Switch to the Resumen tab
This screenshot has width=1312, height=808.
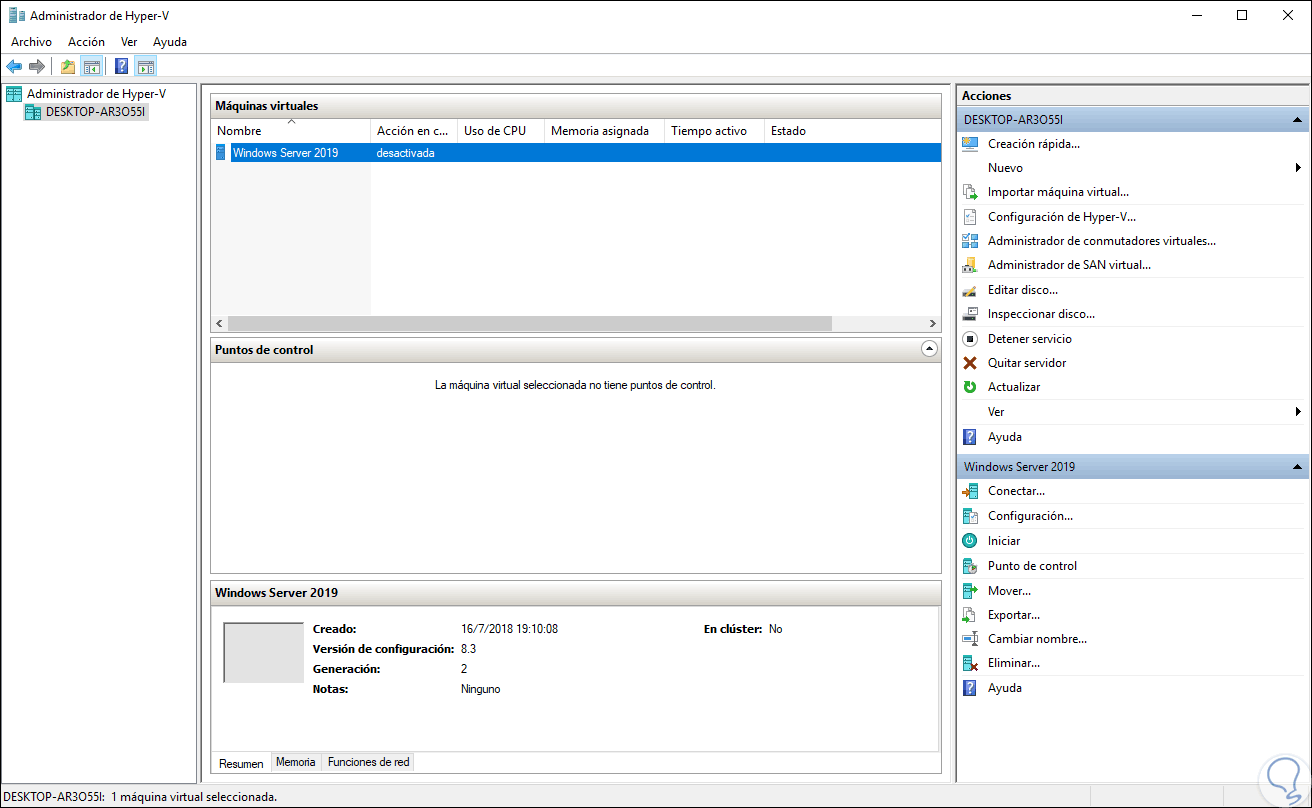(x=241, y=763)
